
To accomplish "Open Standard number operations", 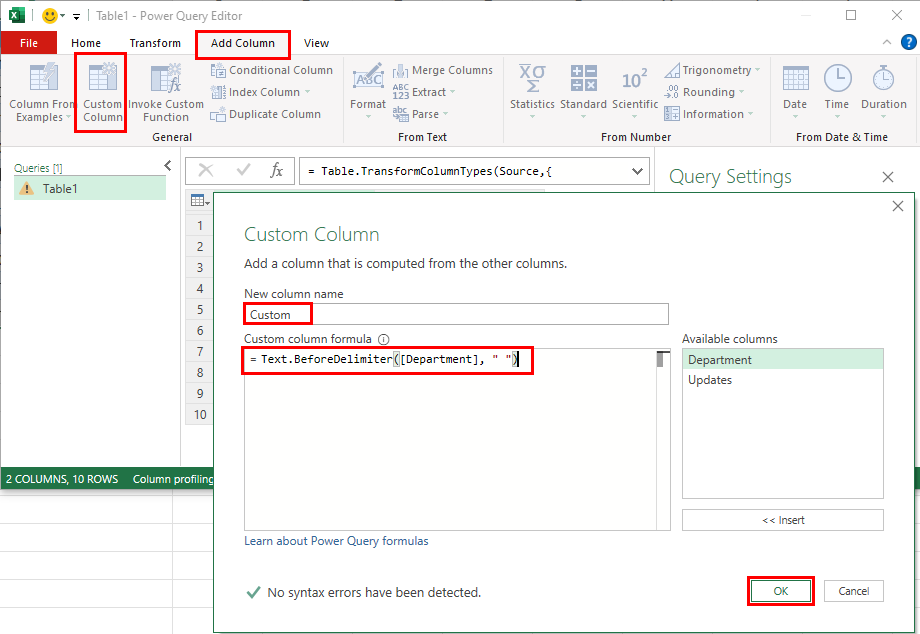I will point(583,91).
